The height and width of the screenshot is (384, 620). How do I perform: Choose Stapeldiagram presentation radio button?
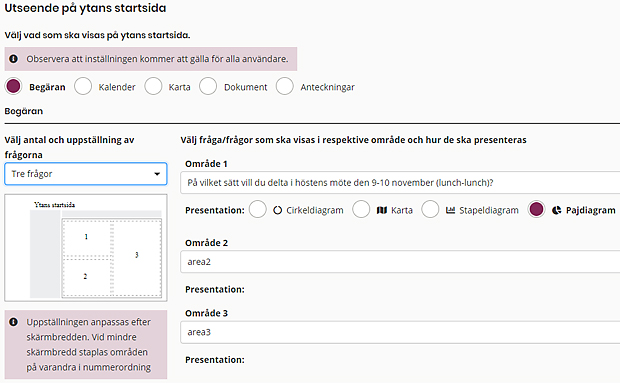pyautogui.click(x=430, y=209)
